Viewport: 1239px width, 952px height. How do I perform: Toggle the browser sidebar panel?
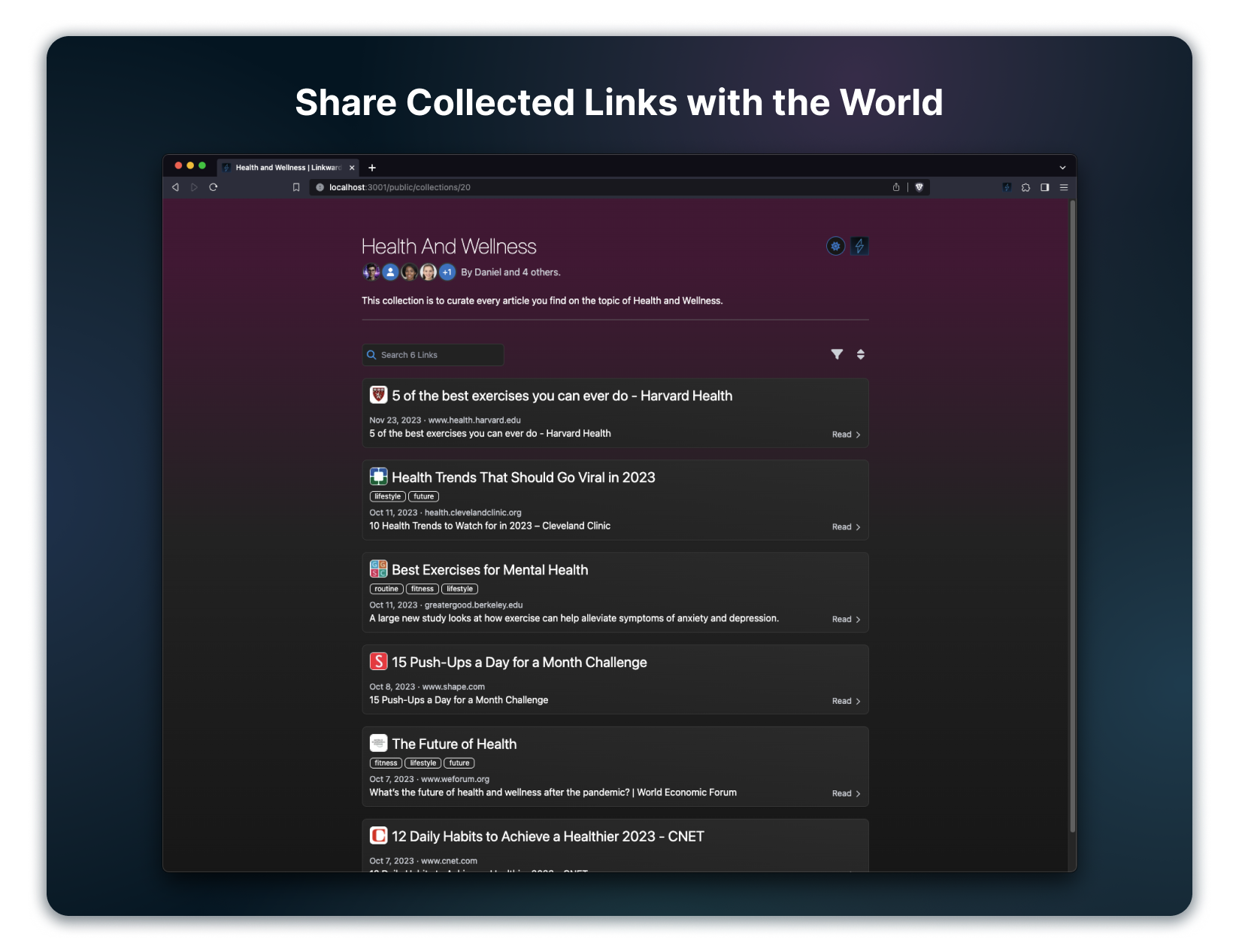pyautogui.click(x=1044, y=187)
